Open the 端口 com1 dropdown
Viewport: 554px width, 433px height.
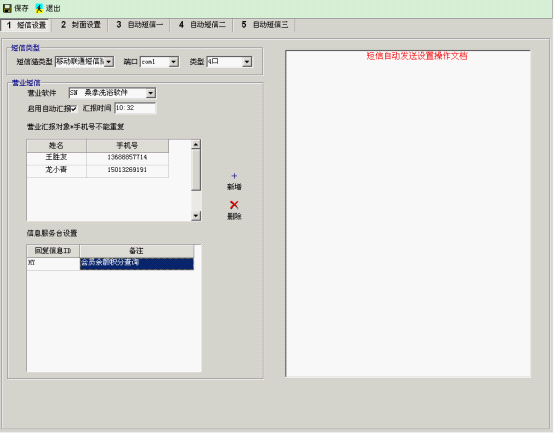pos(173,62)
